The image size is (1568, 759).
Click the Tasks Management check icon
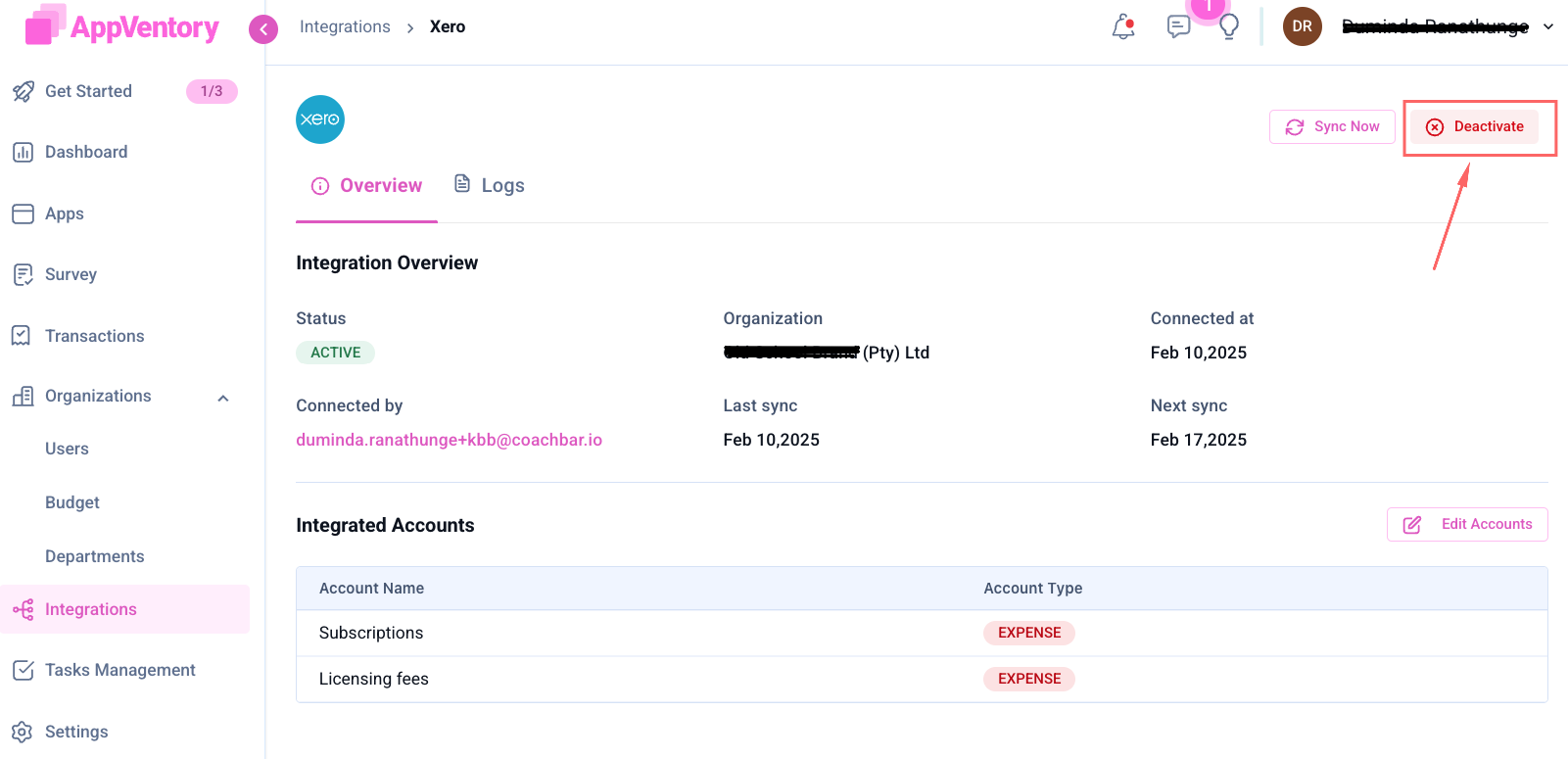tap(23, 670)
